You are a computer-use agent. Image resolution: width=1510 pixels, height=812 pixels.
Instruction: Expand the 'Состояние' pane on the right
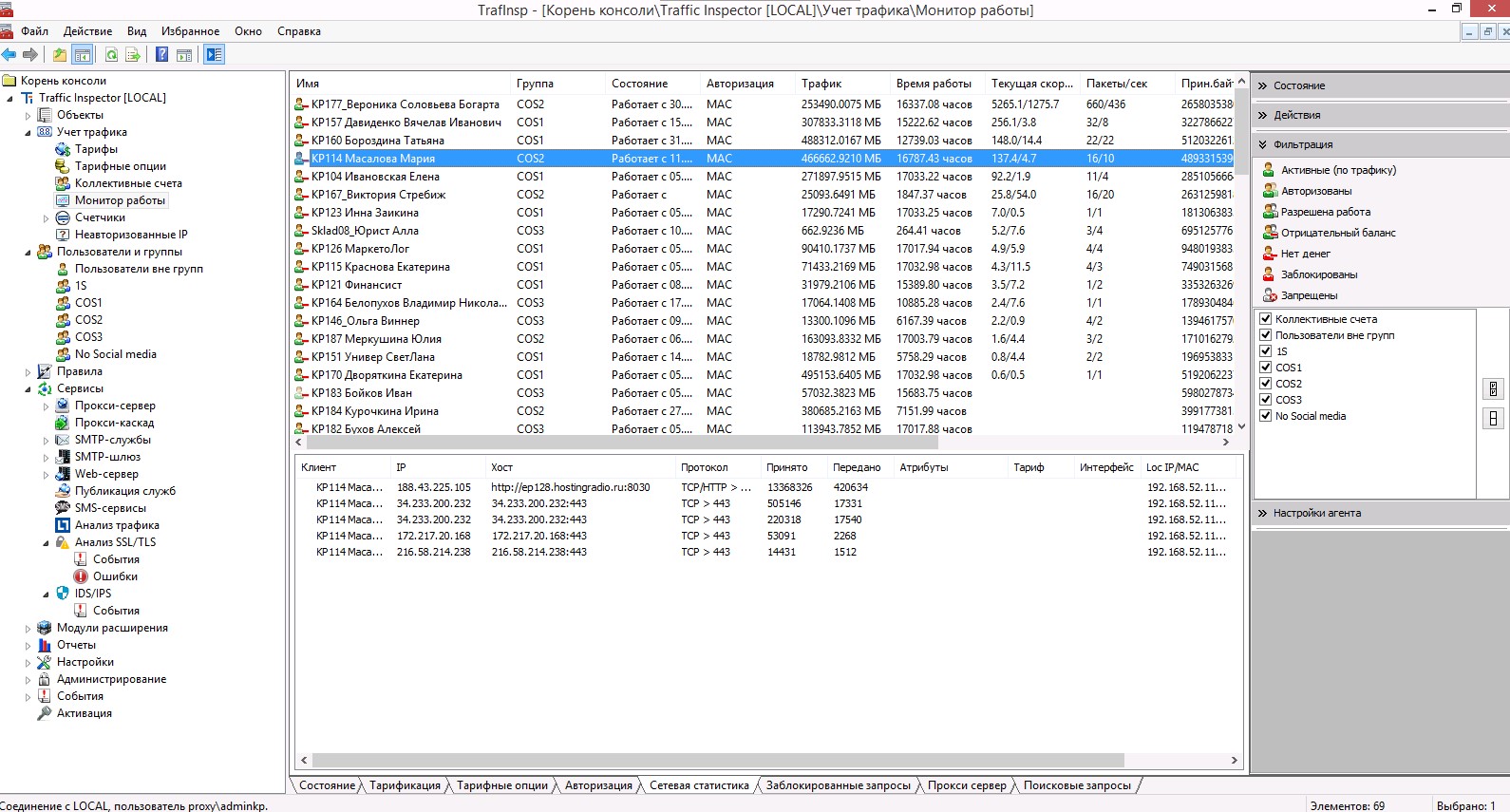1381,85
